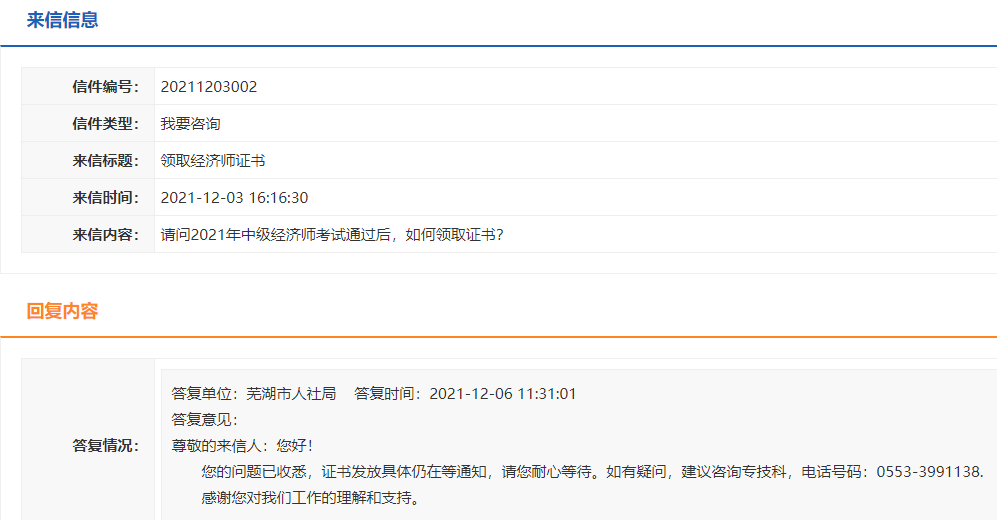Screen dimensions: 997x520
Task: Click the timestamp 2021-12-03 16:16:30
Action: [234, 198]
